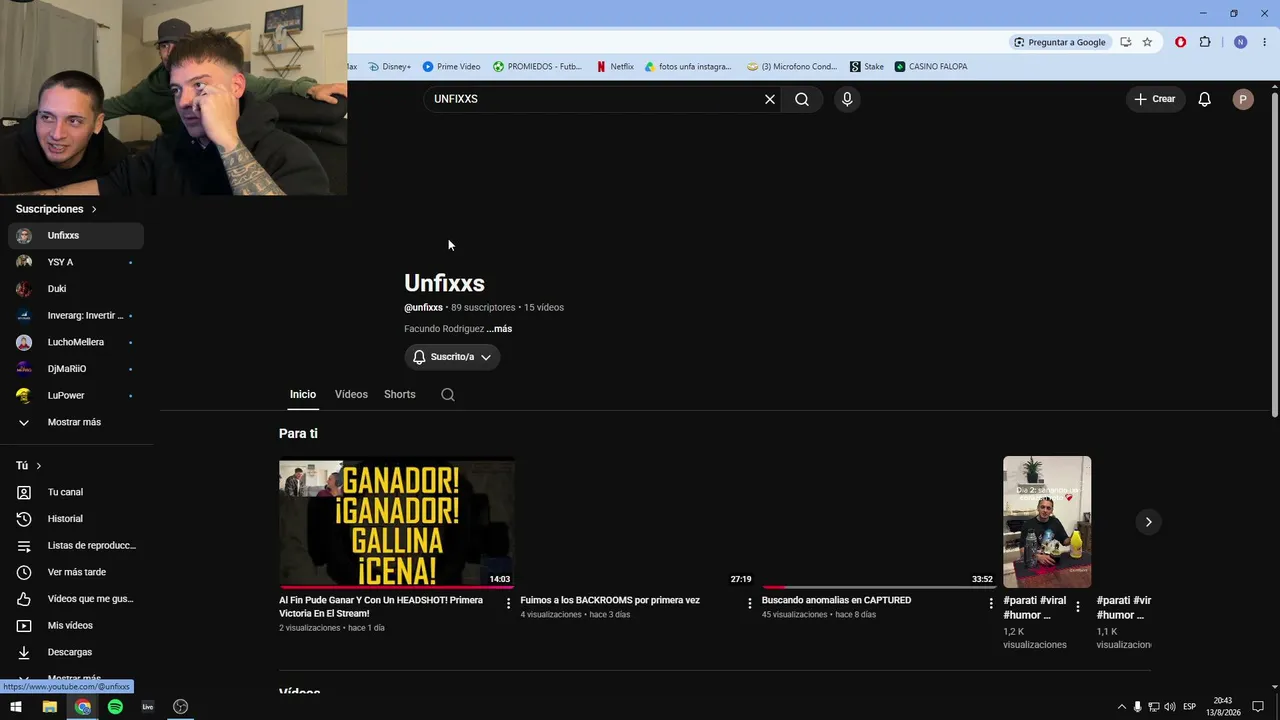This screenshot has height=720, width=1280.
Task: Show hidden system tray icons
Action: tap(1121, 707)
